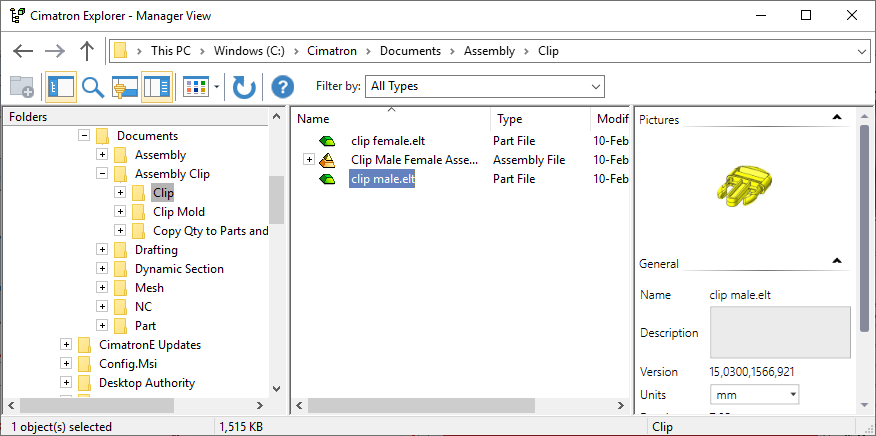Select the Documents folder in tree
Viewport: 876px width, 436px height.
[x=147, y=136]
